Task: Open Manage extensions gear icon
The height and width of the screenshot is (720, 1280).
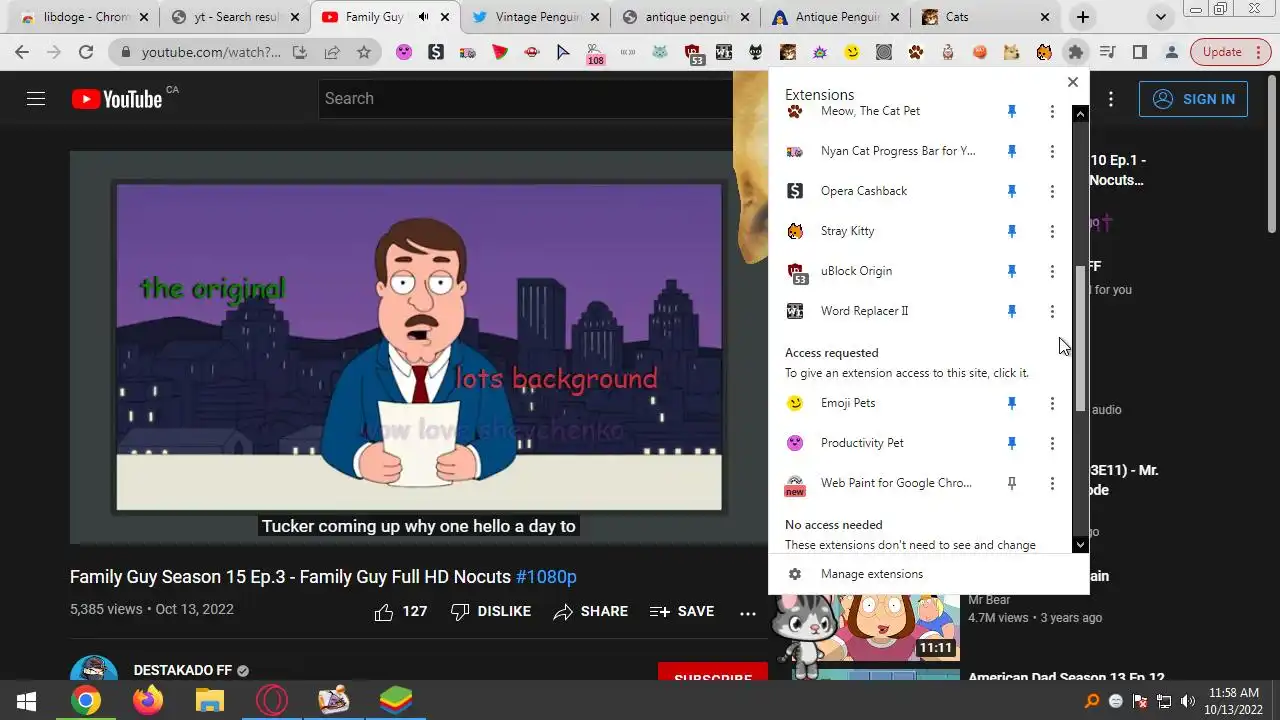Action: point(795,574)
